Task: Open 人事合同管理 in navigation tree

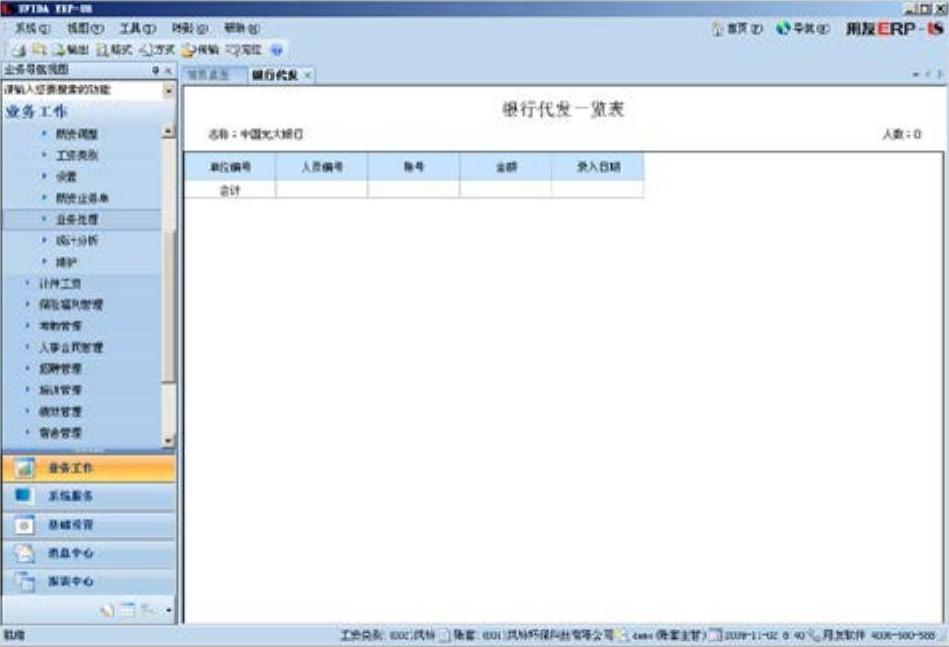Action: pos(71,347)
